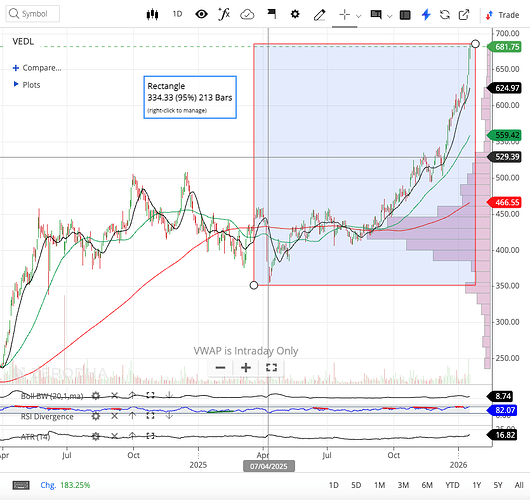Viewport: 530px width, 500px height.
Task: Open the Views eye icon menu
Action: pyautogui.click(x=201, y=14)
